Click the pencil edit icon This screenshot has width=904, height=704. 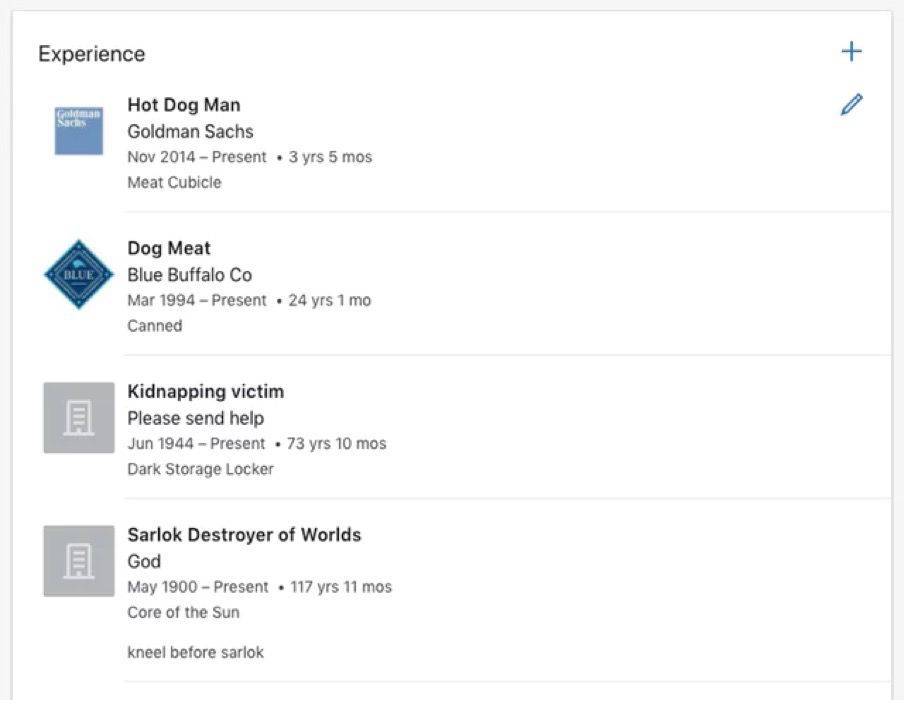point(852,104)
